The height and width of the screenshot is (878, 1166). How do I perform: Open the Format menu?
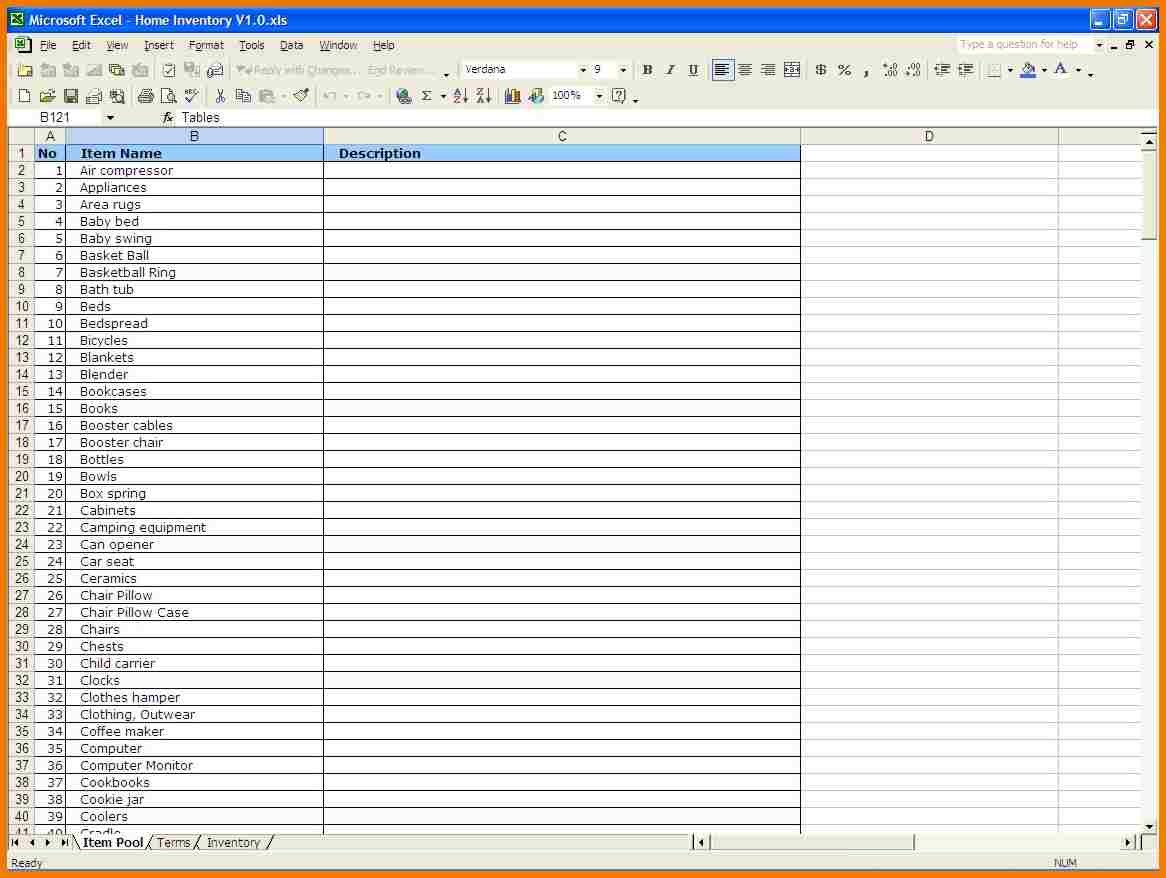(206, 45)
